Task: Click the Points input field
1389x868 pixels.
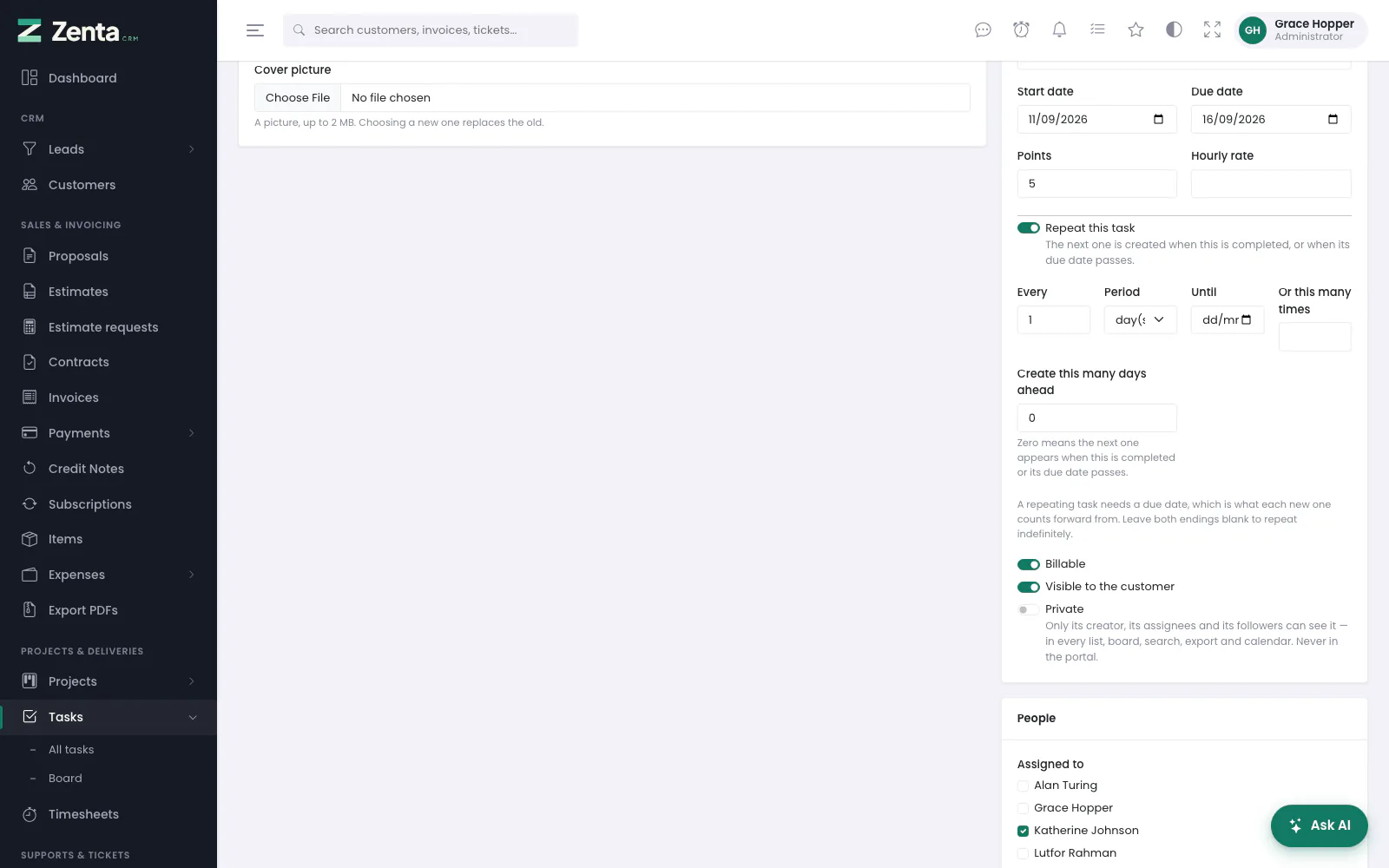Action: (1097, 184)
